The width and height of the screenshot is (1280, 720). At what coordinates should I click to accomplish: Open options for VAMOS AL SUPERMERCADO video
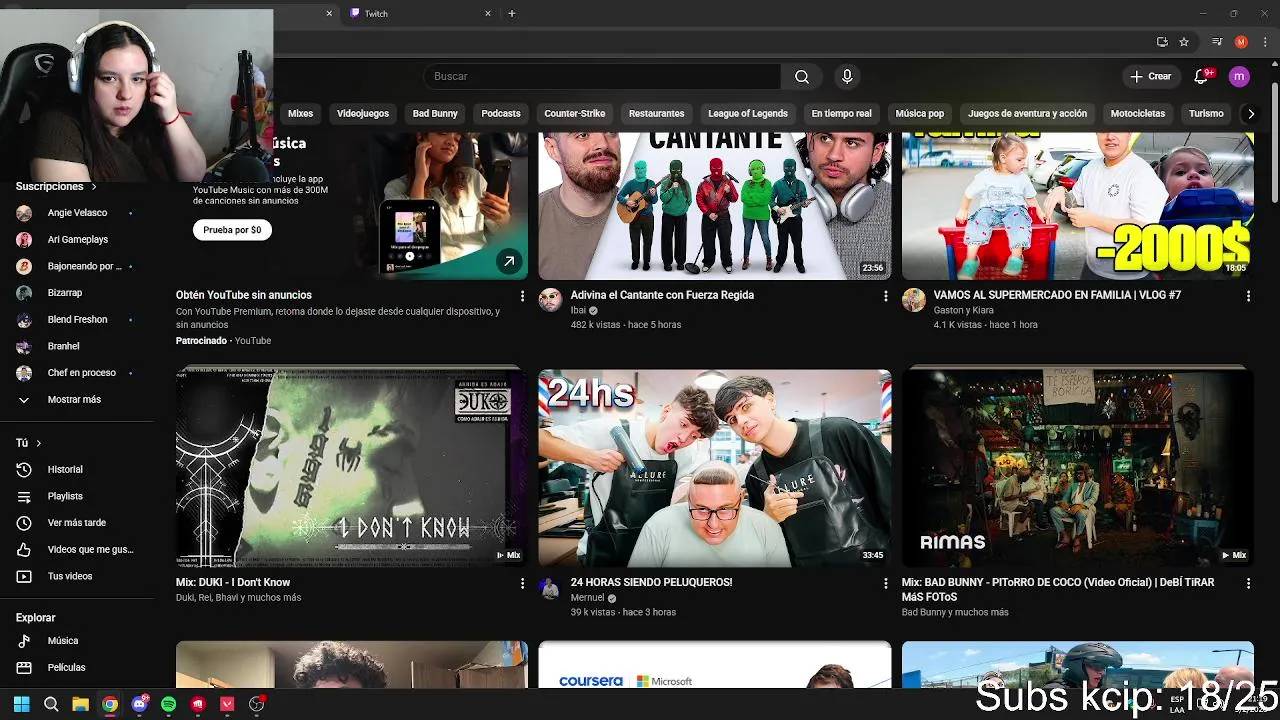1248,296
